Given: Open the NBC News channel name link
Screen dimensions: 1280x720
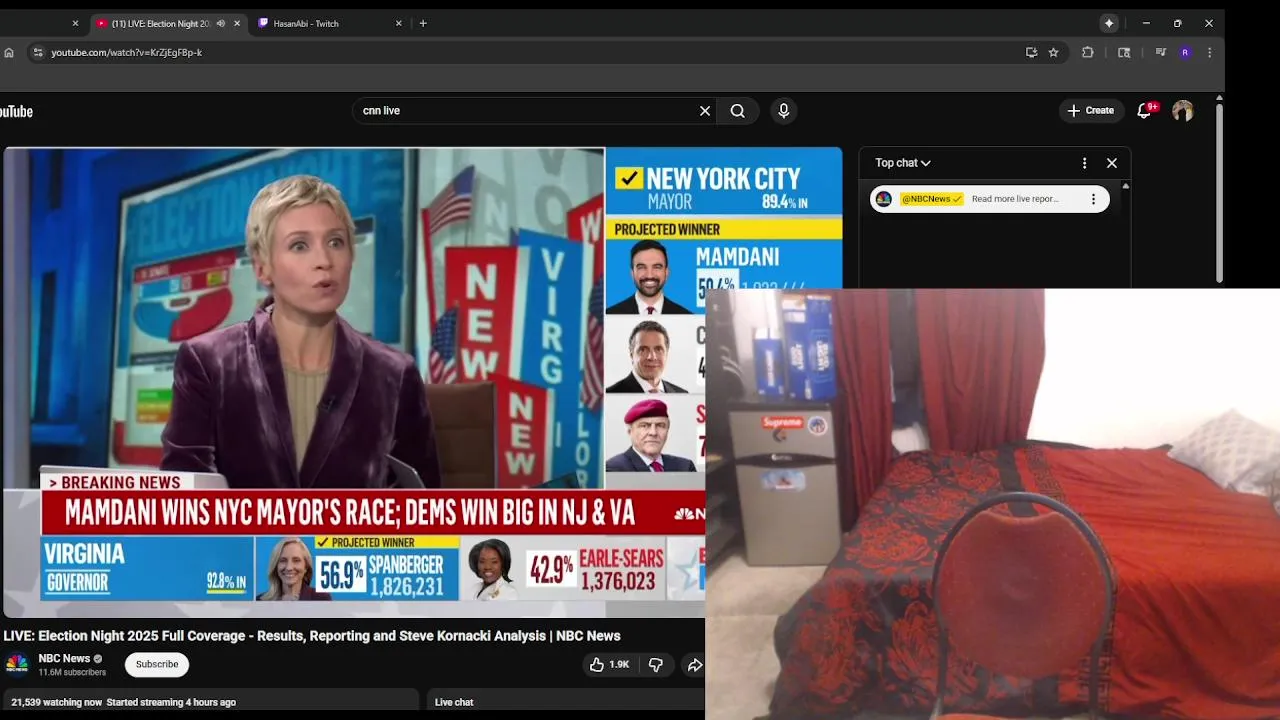Looking at the screenshot, I should (x=64, y=658).
